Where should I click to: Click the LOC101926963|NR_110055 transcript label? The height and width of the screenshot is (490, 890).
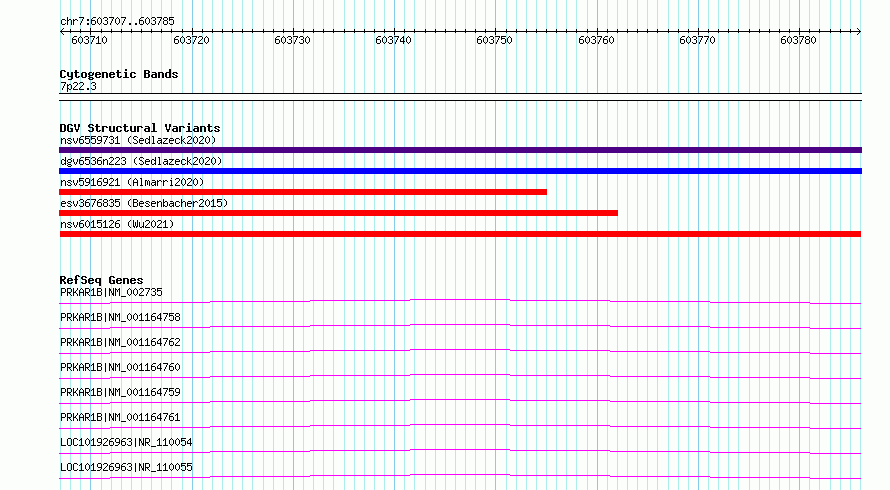[126, 467]
